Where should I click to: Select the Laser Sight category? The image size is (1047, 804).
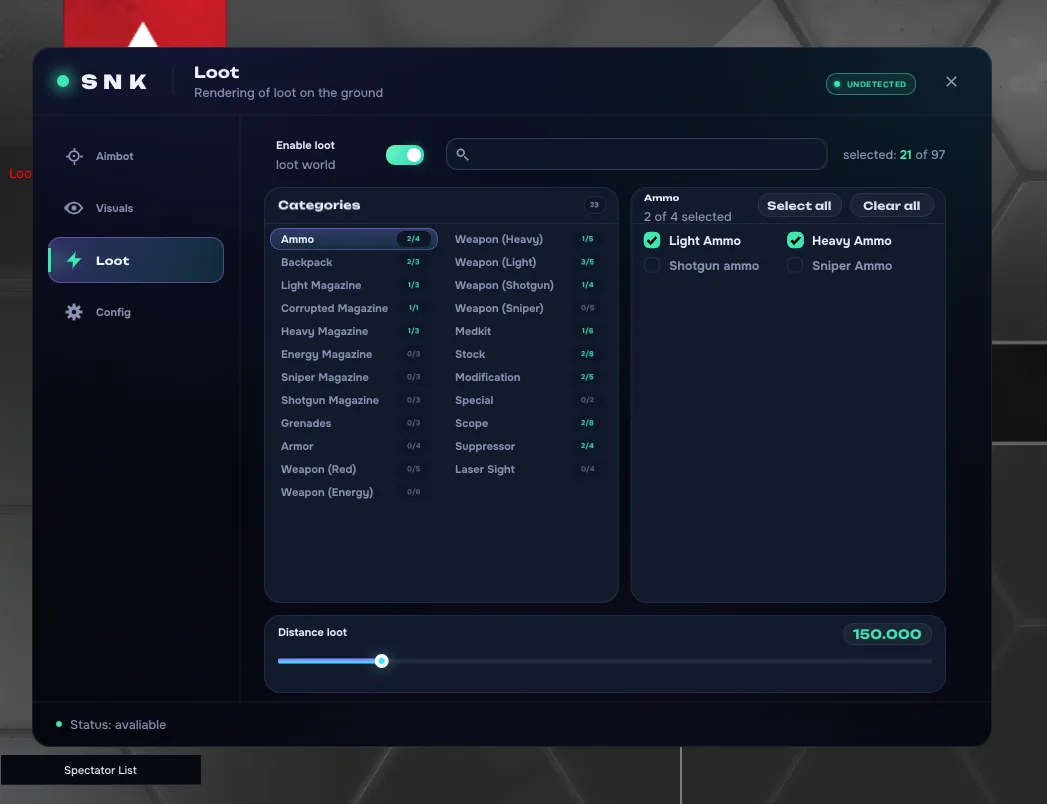(528, 469)
